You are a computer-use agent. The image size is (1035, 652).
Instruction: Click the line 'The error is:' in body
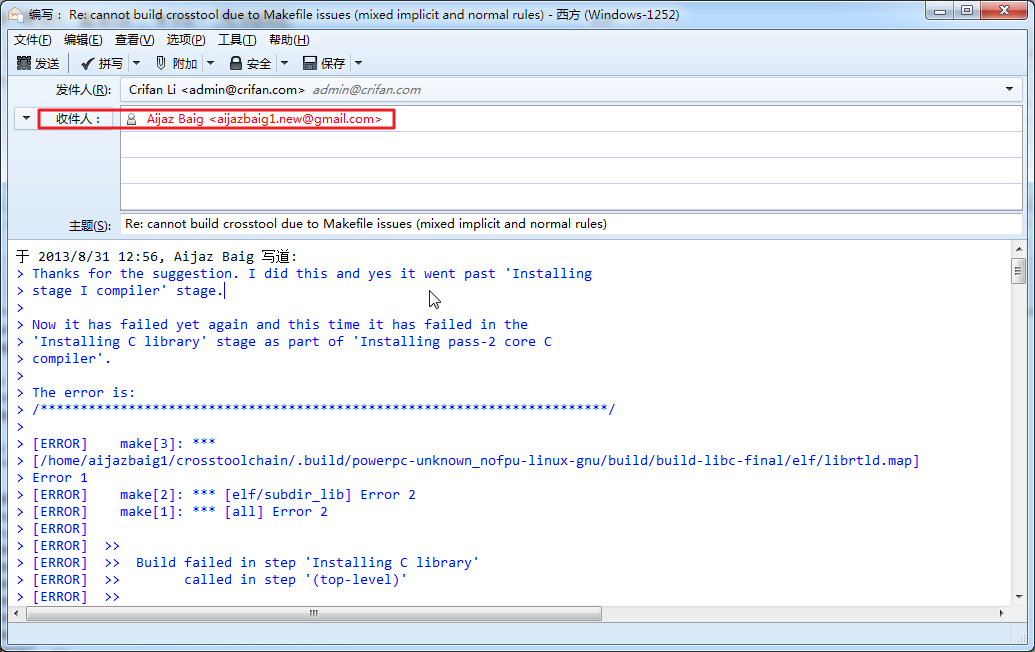pyautogui.click(x=84, y=393)
